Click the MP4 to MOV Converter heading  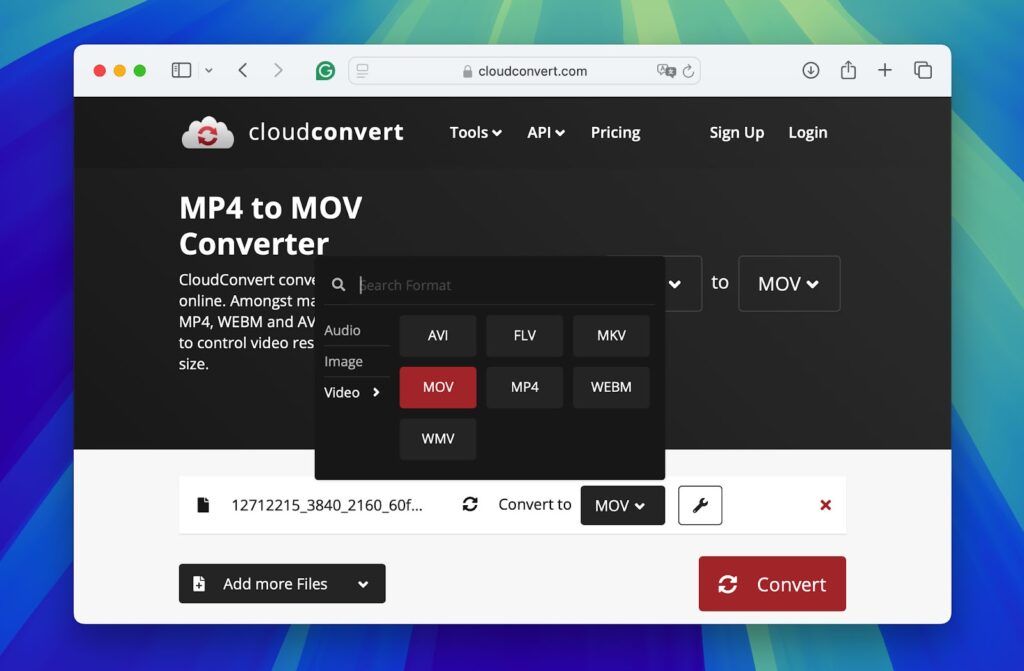270,226
